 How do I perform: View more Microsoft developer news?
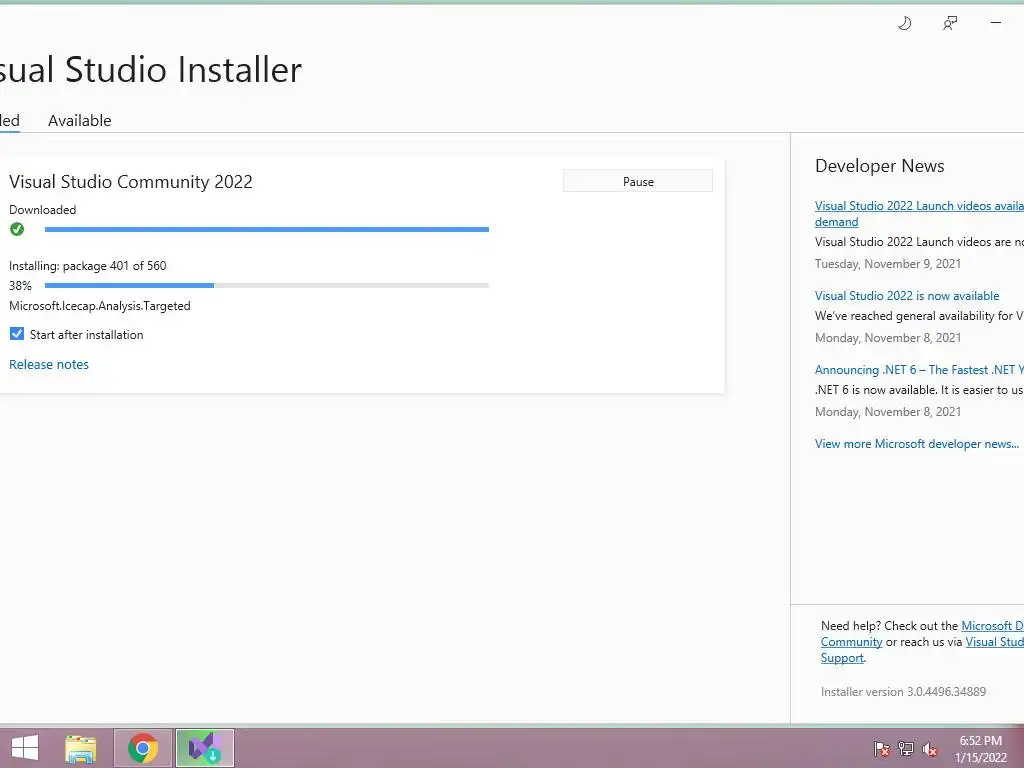(x=916, y=444)
